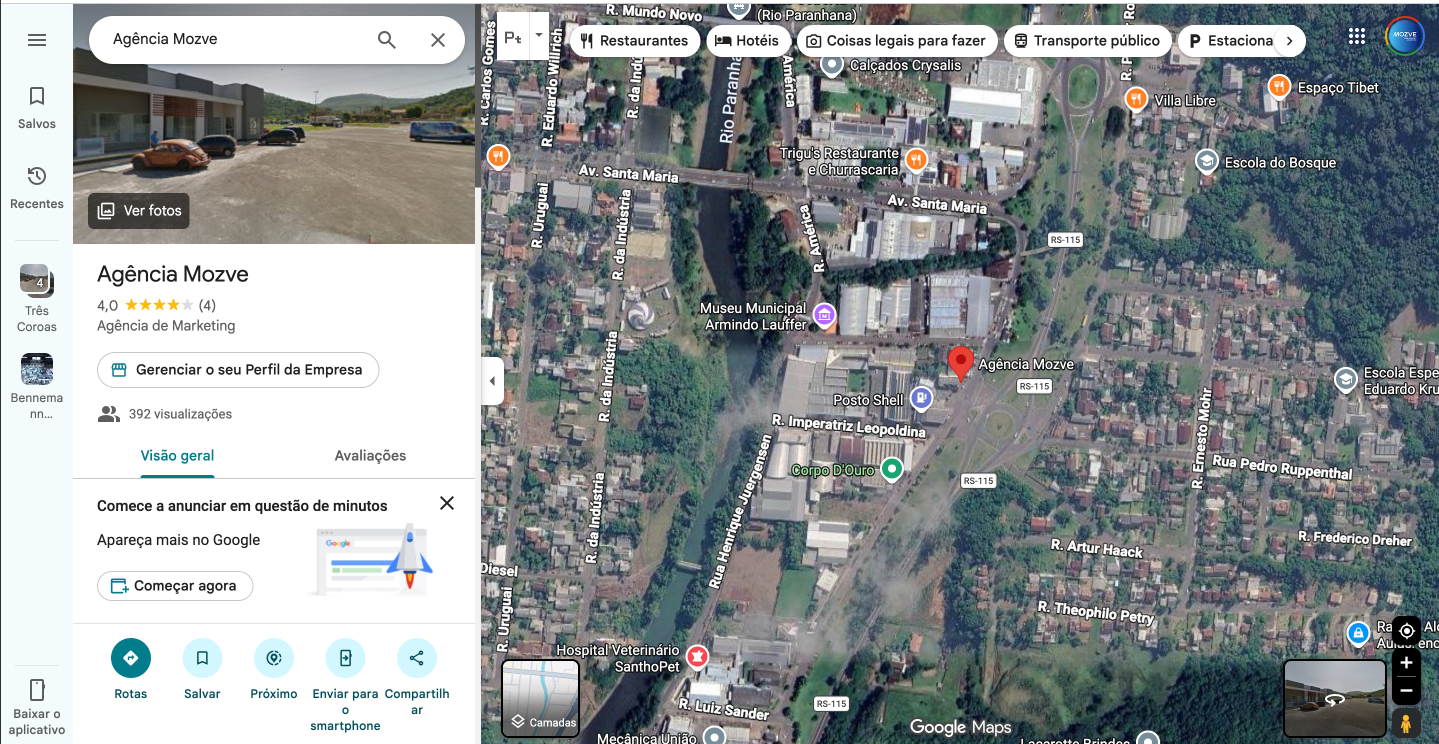1439x744 pixels.
Task: Click Escola do Bosque marker
Action: [x=1206, y=162]
